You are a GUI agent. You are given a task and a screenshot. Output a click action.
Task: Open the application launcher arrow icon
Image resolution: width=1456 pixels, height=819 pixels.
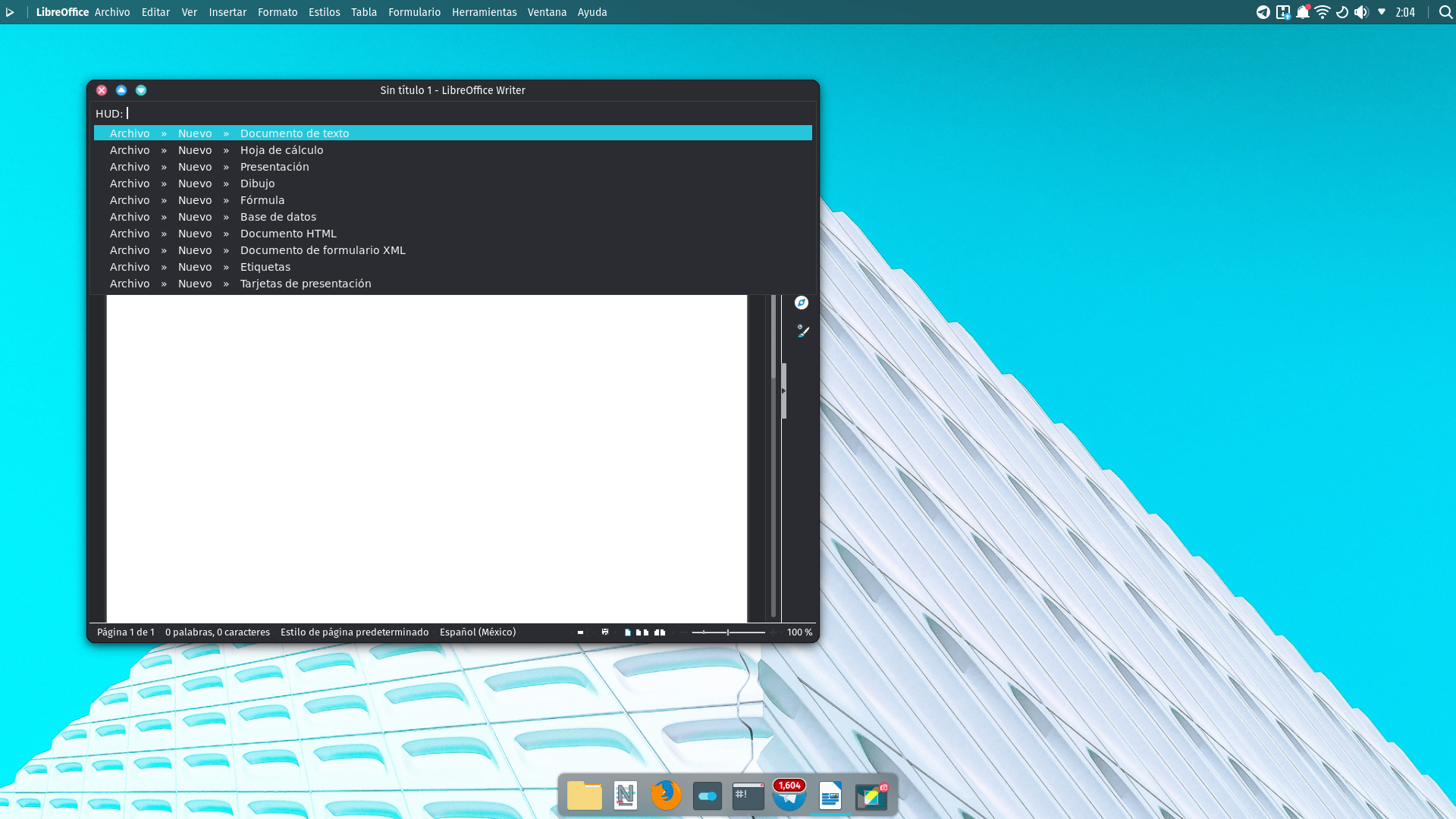(x=10, y=12)
